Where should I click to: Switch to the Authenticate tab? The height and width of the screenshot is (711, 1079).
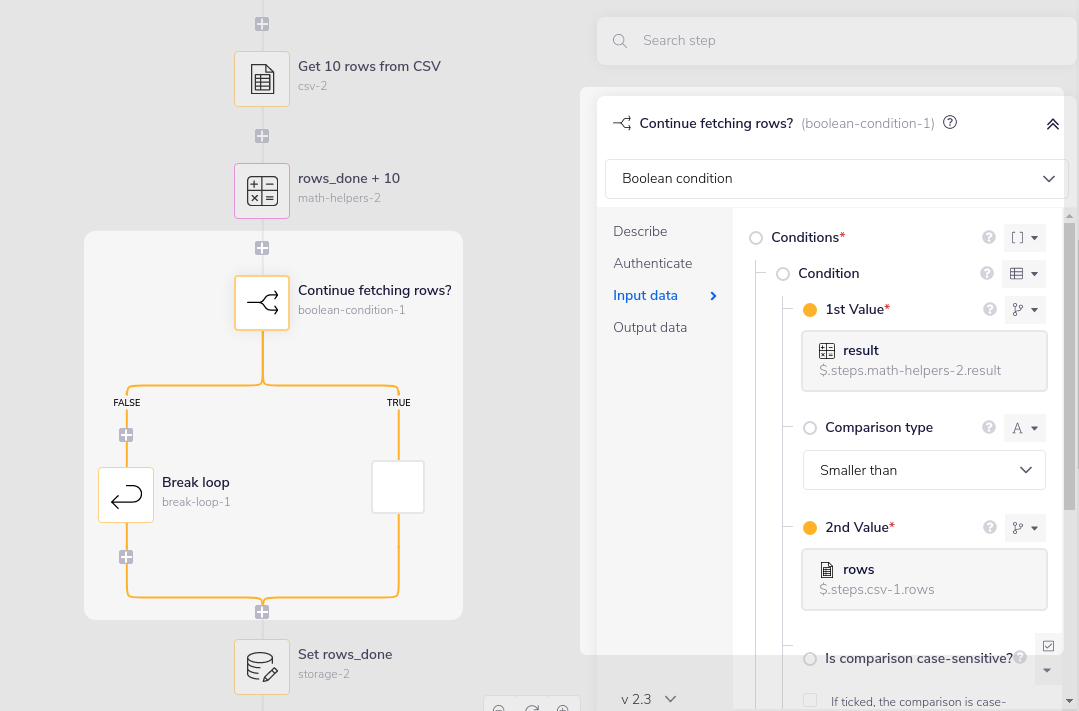(x=652, y=263)
